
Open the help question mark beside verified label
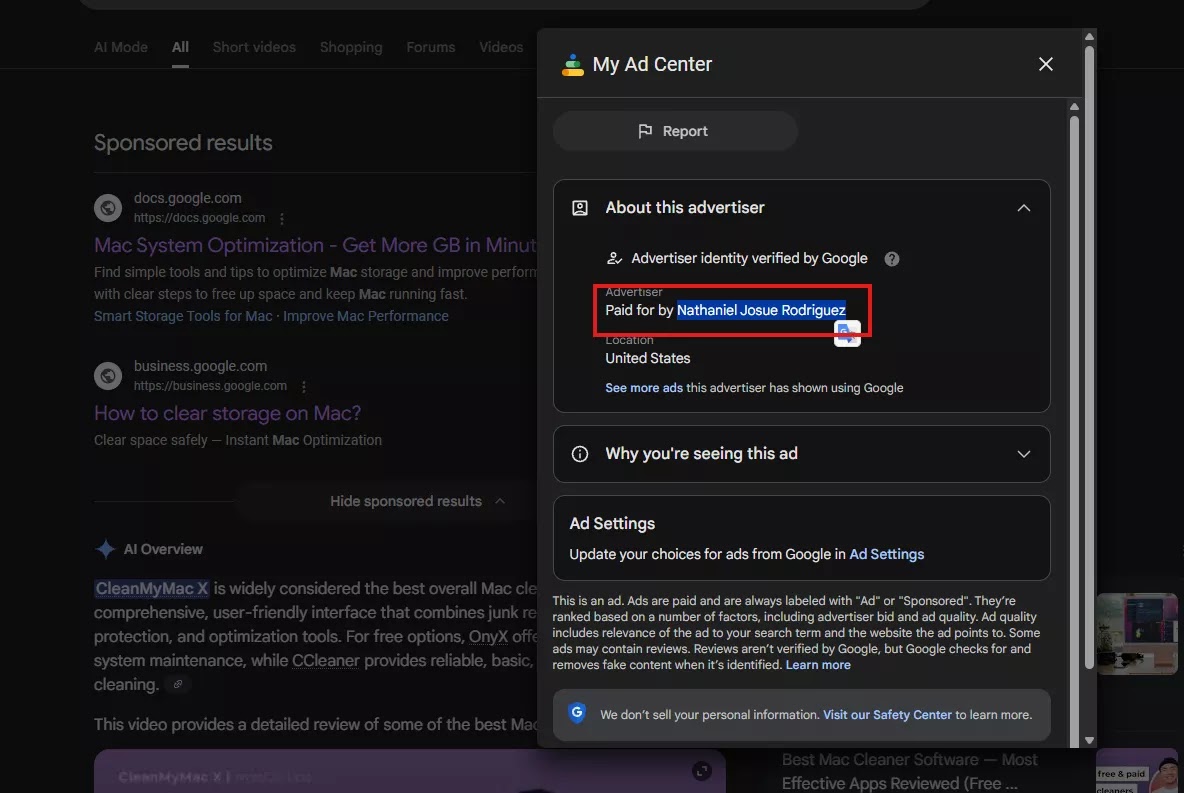point(891,258)
